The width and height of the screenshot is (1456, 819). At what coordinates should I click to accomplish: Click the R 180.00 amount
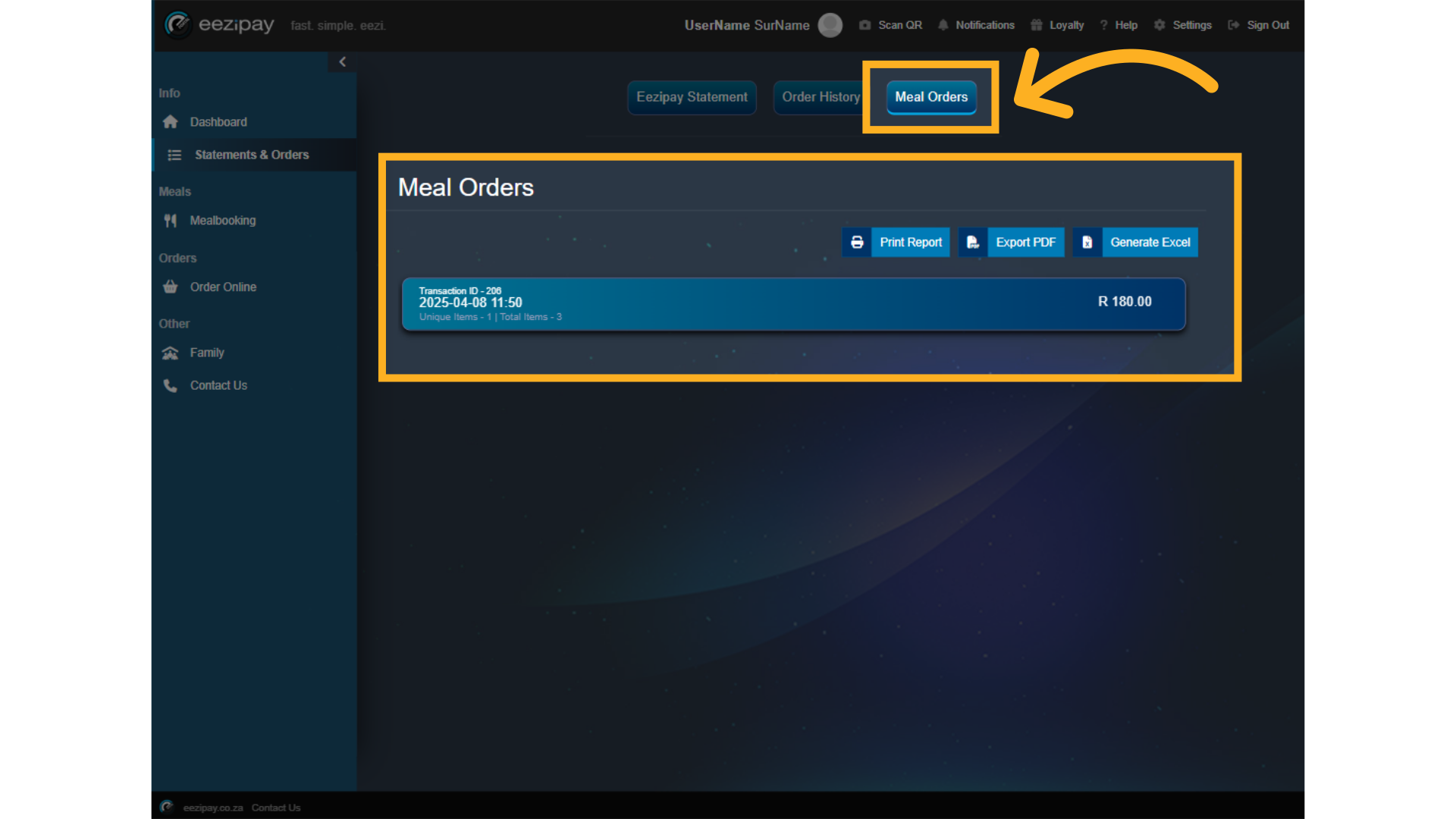[1125, 302]
